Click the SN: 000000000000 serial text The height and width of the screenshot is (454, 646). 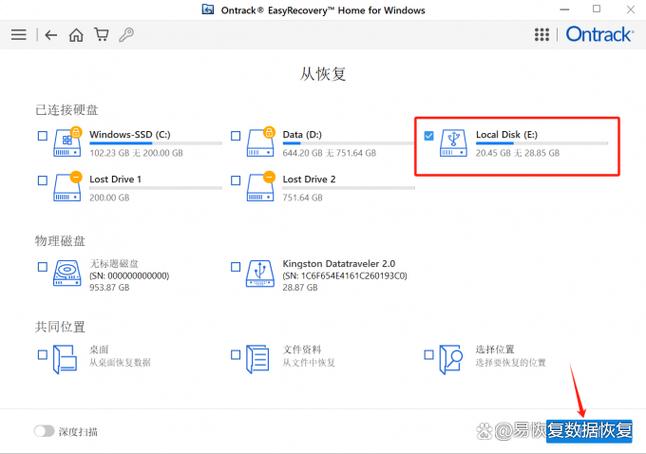coord(129,276)
